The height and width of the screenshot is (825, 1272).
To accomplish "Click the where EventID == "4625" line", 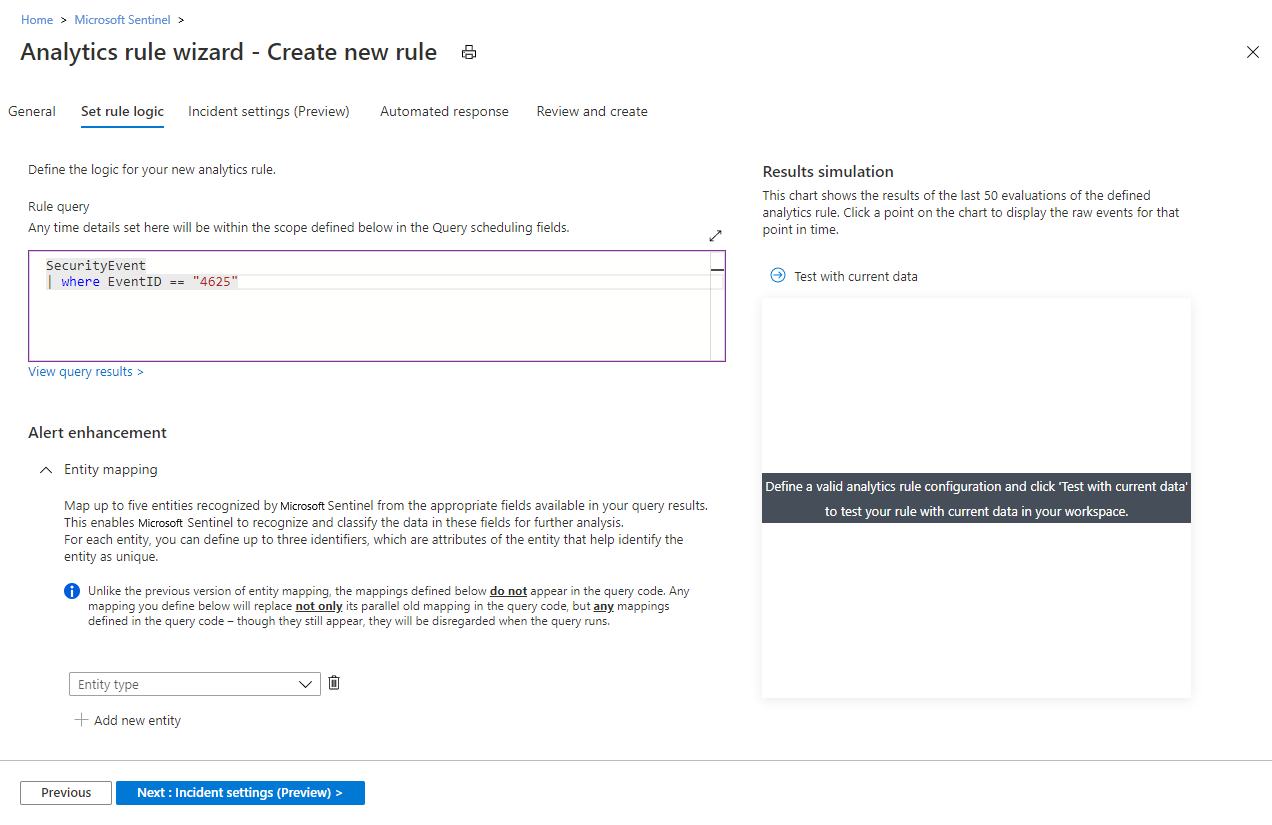I will pyautogui.click(x=142, y=282).
